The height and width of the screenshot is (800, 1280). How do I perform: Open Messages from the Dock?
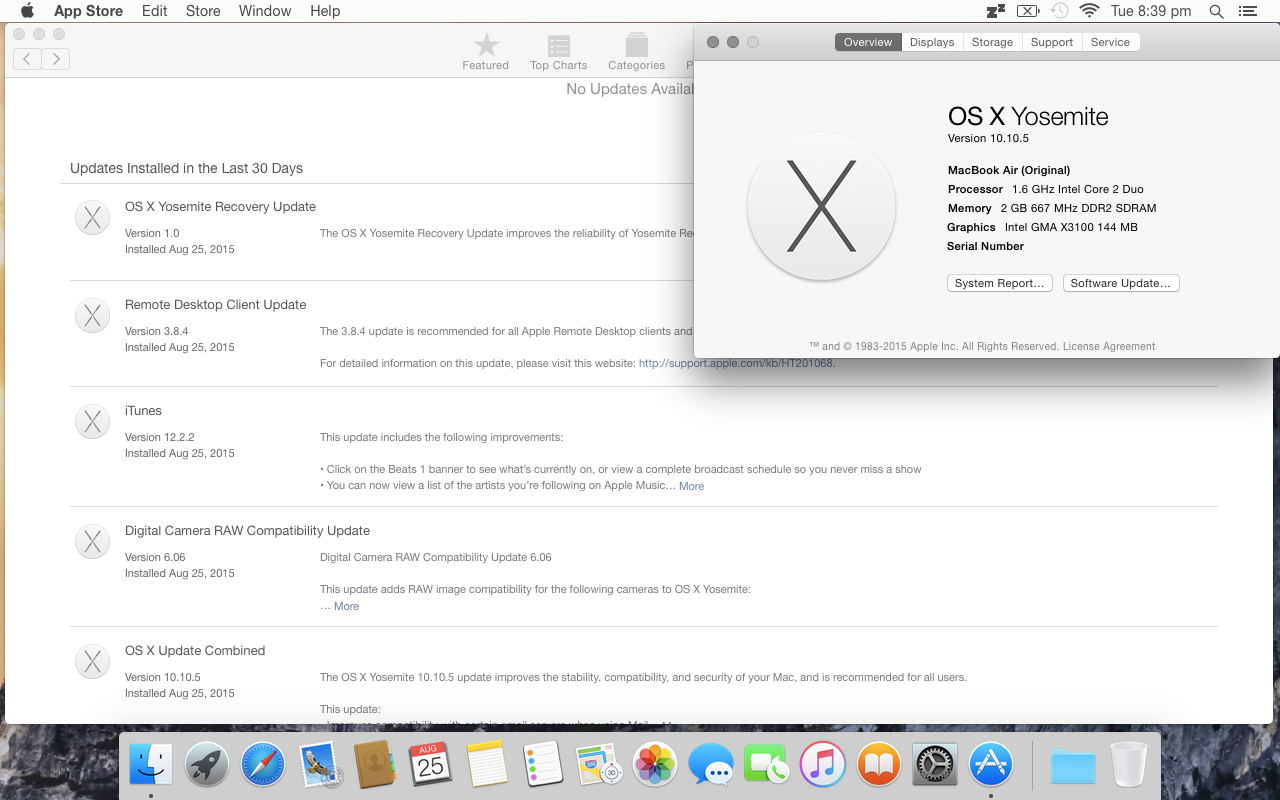tap(711, 766)
